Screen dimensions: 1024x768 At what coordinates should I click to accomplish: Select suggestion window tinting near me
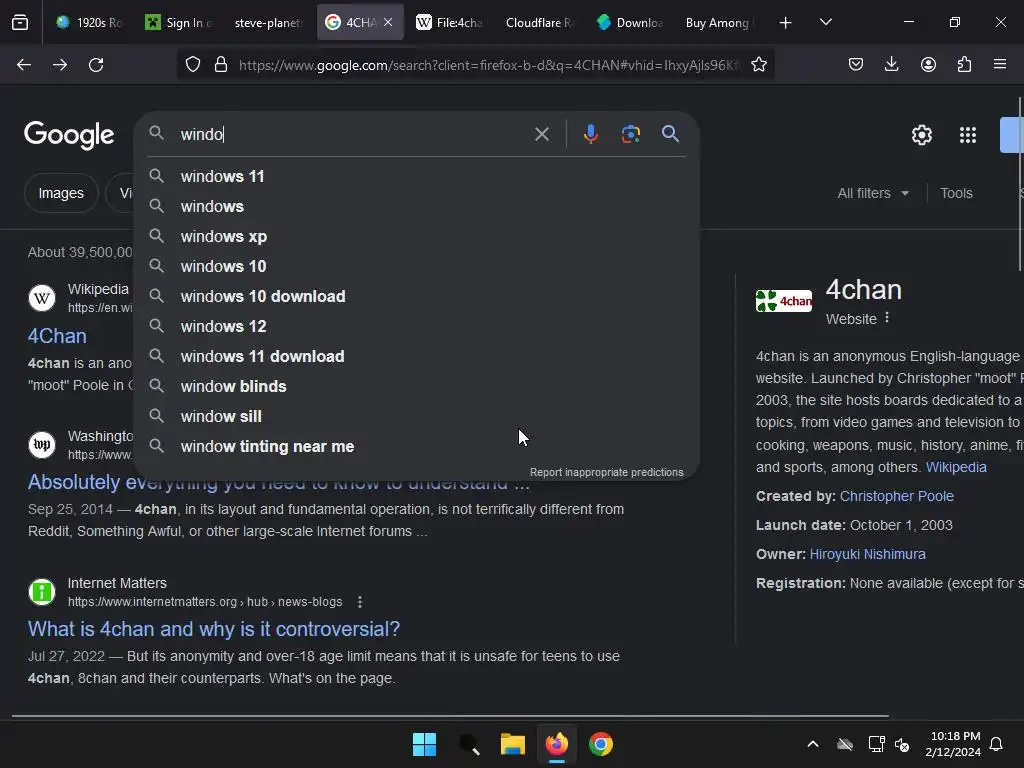tap(417, 447)
